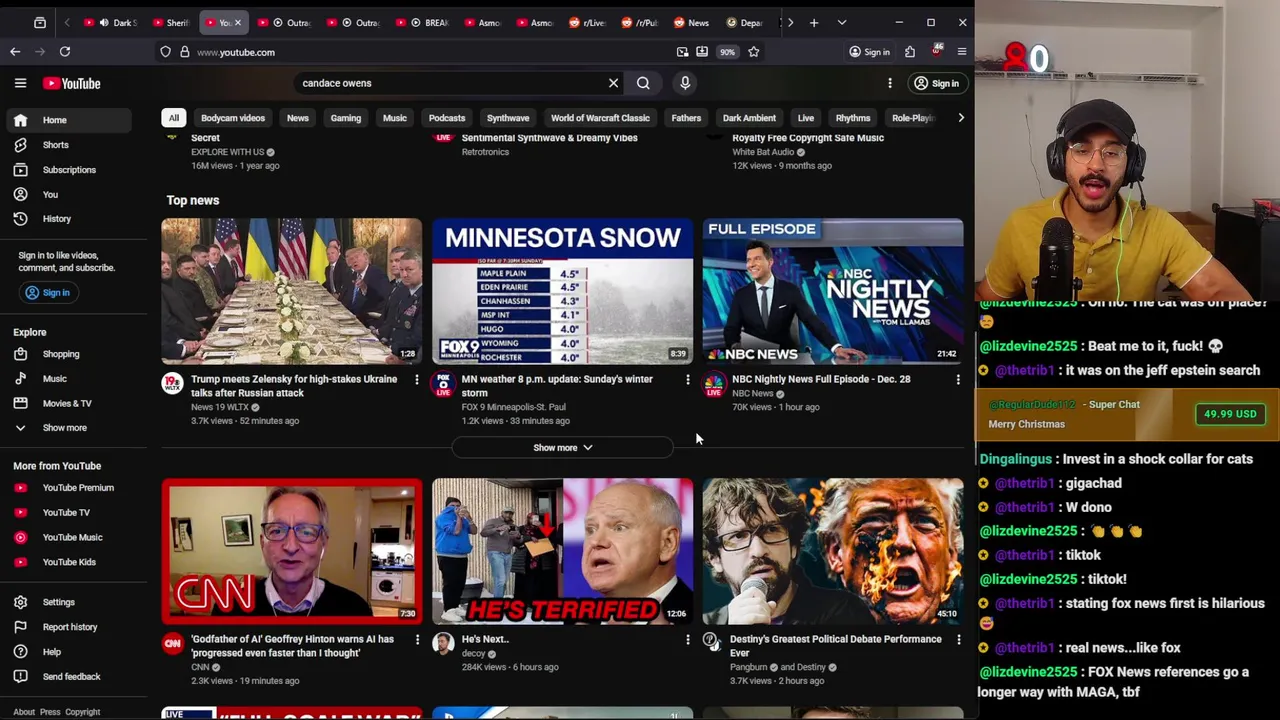Click the search magnifier button
The image size is (1280, 720).
643,83
